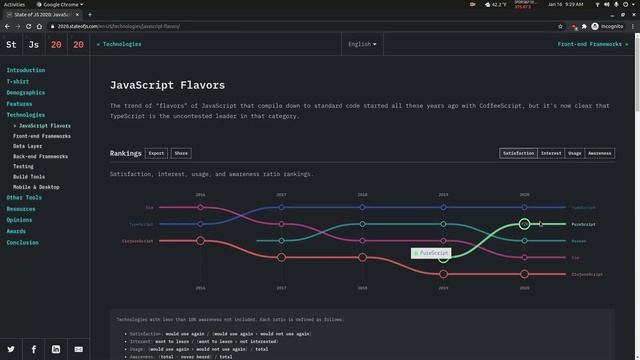Close the State of JS 2020 tab

[77, 15]
